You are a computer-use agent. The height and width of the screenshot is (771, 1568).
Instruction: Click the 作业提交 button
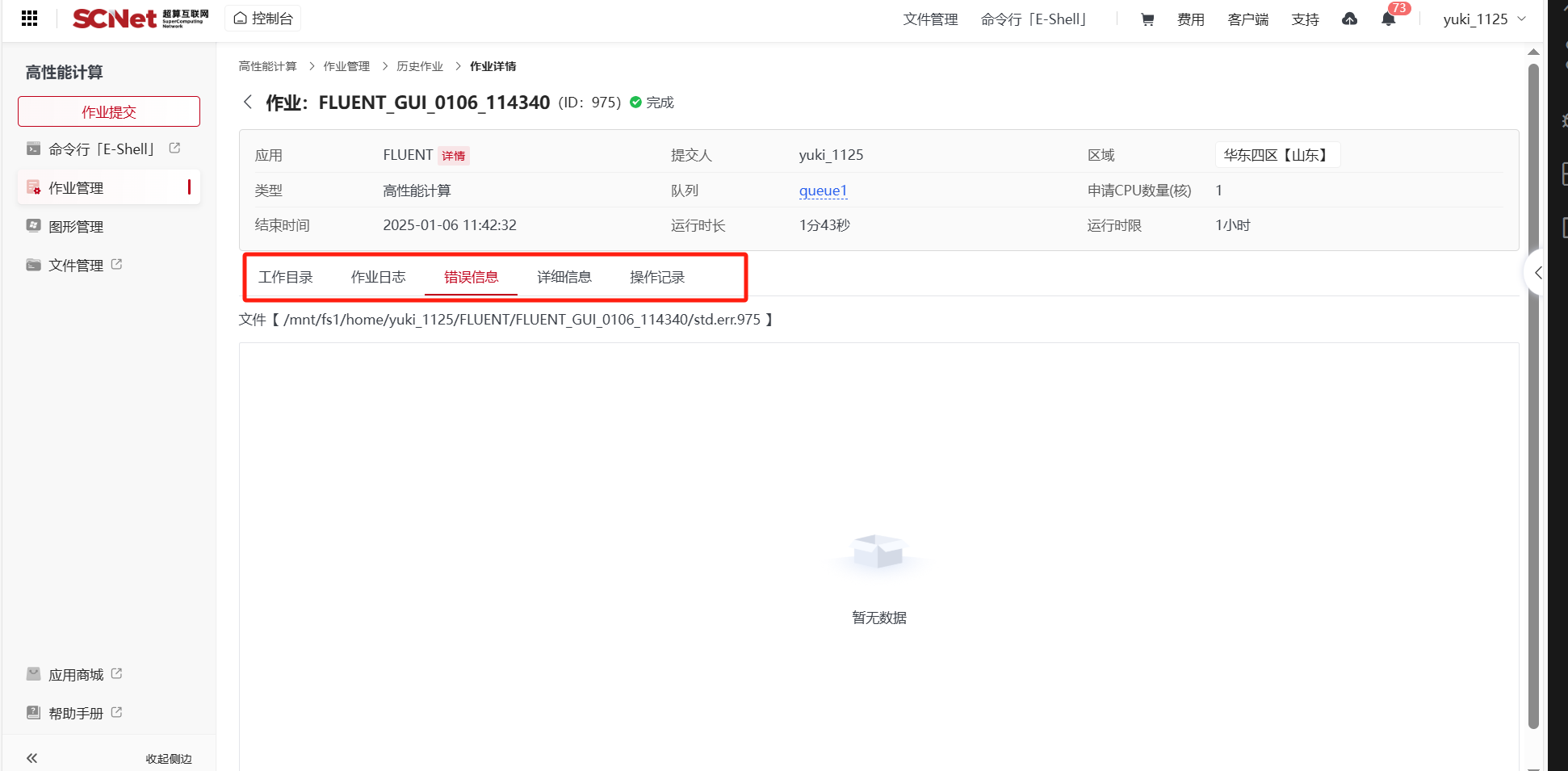click(109, 111)
